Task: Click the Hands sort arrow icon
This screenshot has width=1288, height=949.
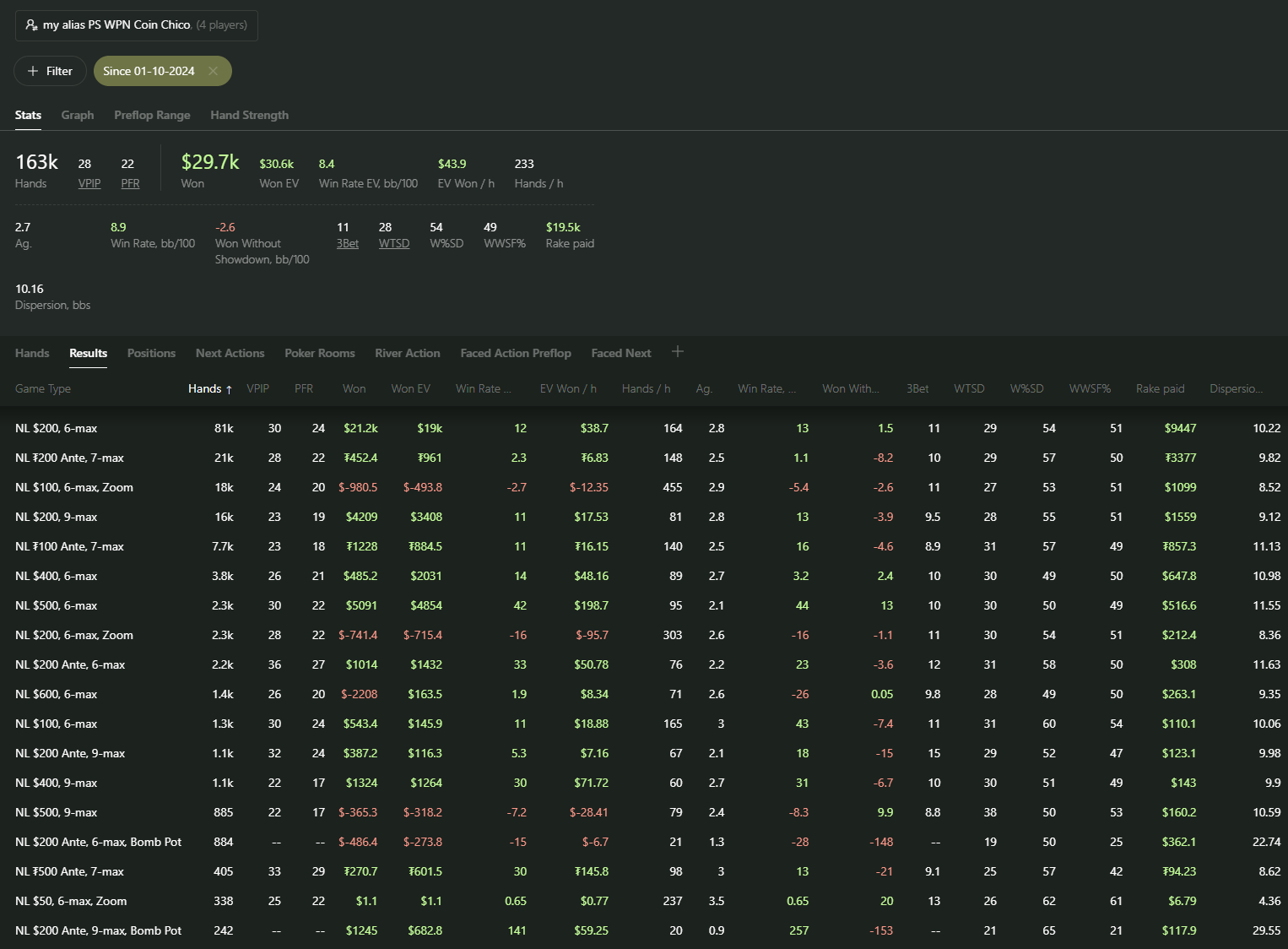Action: tap(229, 389)
